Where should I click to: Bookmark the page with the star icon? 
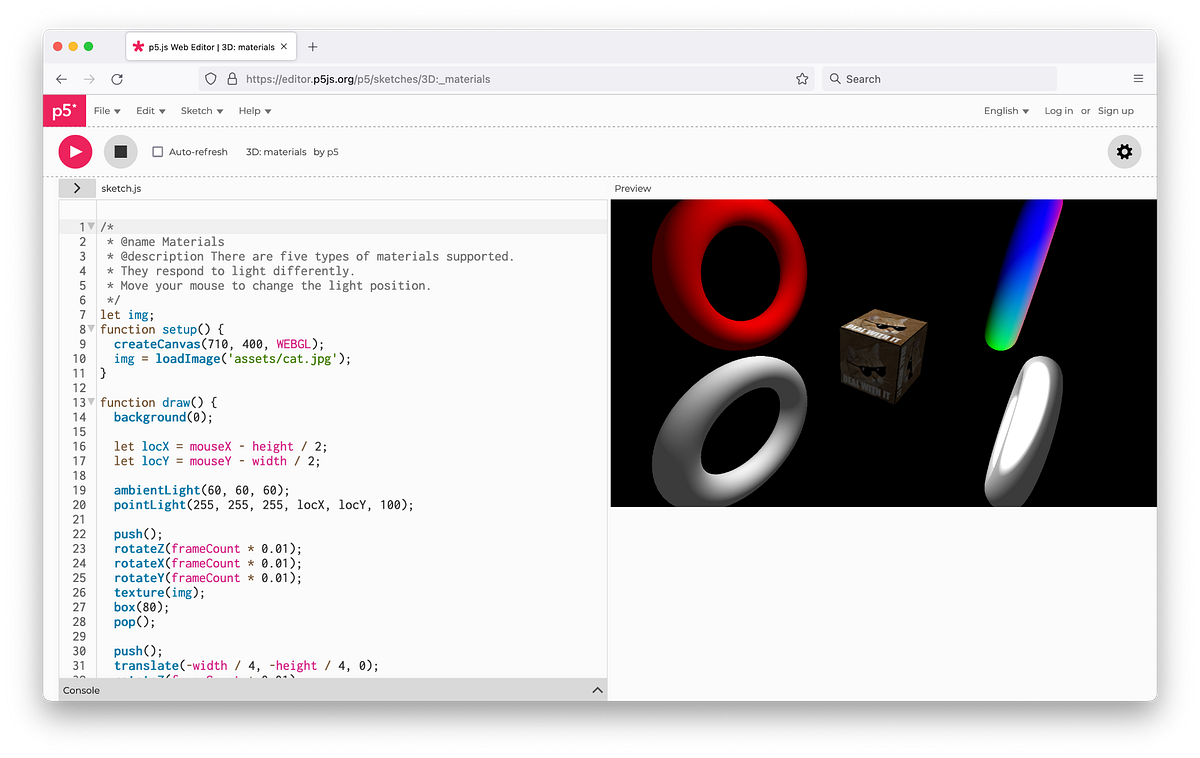(x=801, y=78)
